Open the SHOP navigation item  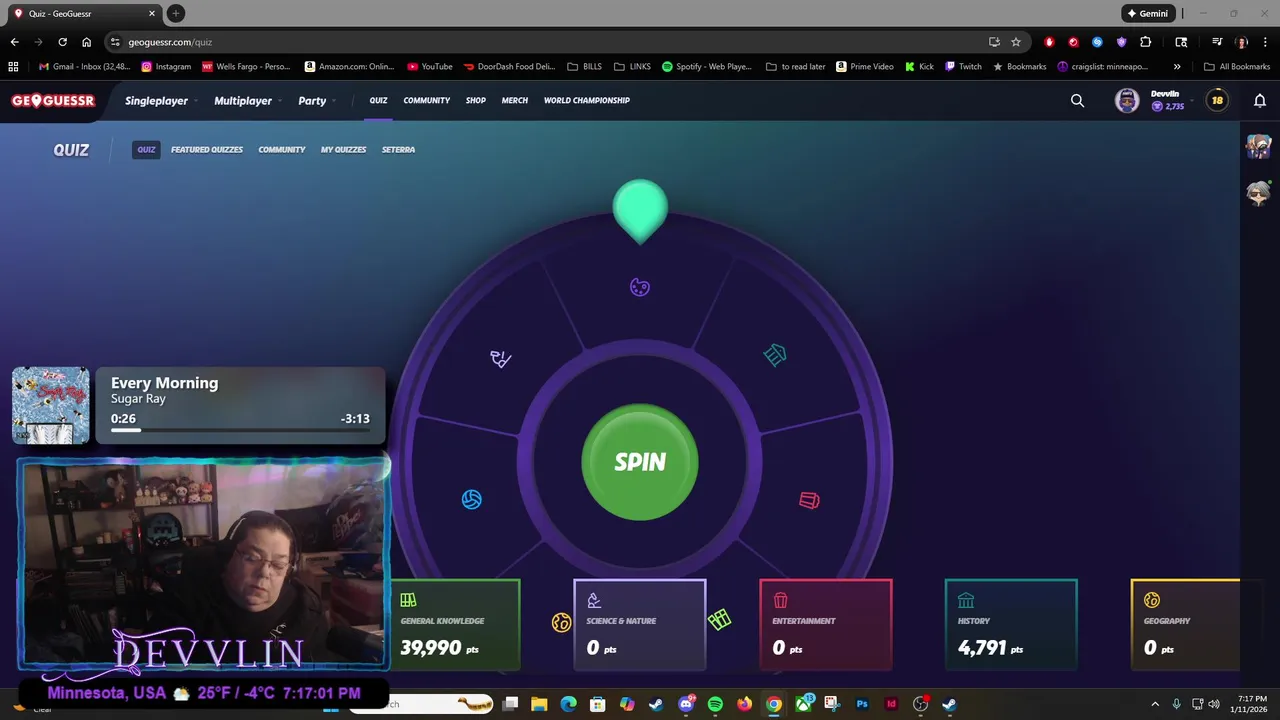[476, 101]
